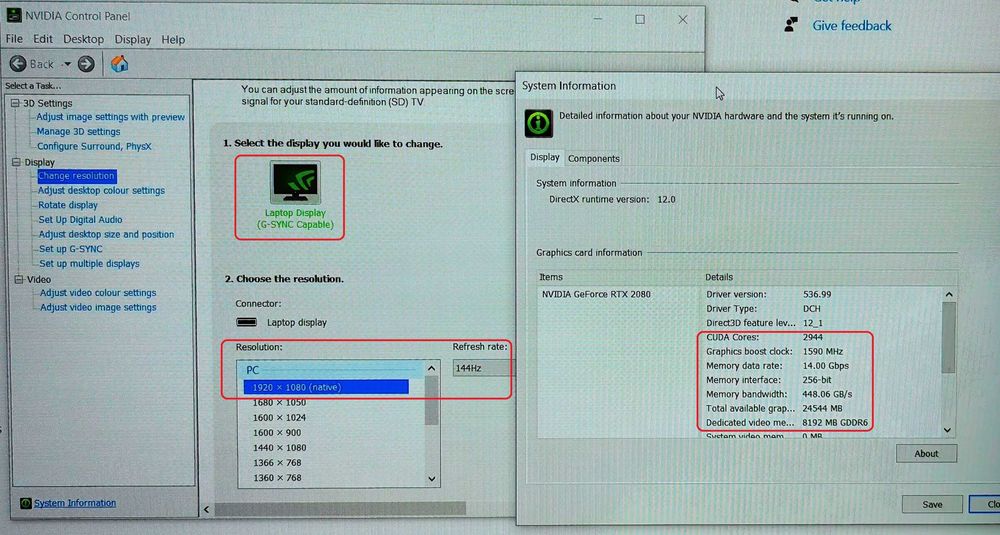This screenshot has height=535, width=1000.
Task: Select the Laptop Display monitor icon
Action: coord(295,183)
